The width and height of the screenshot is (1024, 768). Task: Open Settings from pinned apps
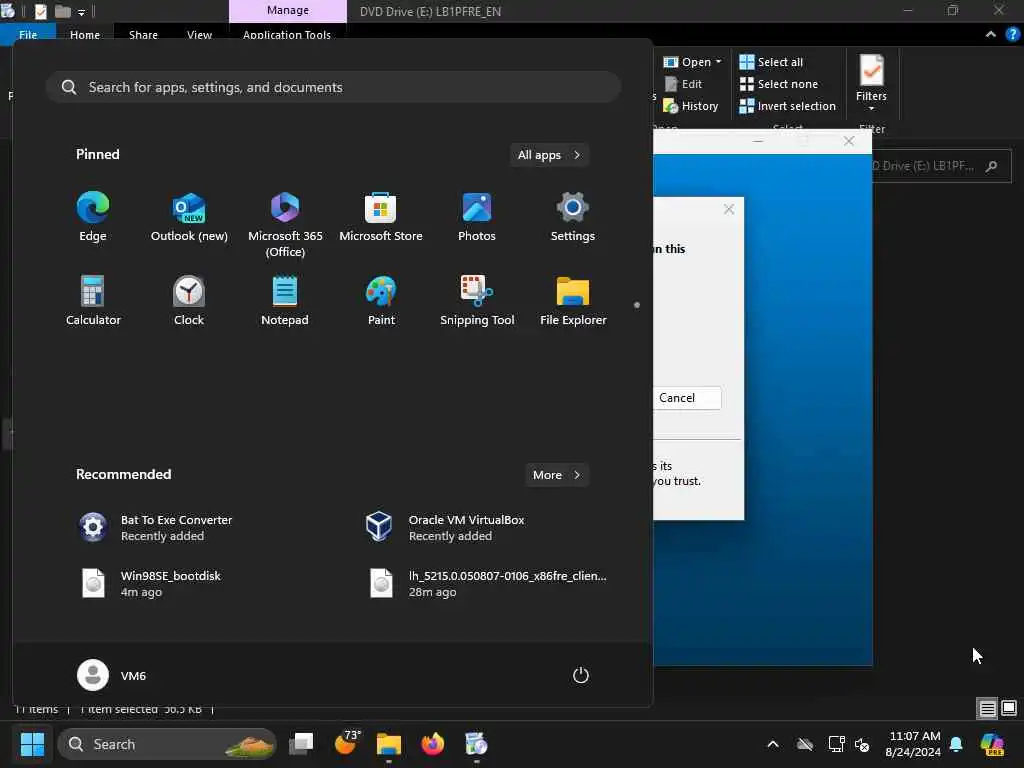pos(573,217)
